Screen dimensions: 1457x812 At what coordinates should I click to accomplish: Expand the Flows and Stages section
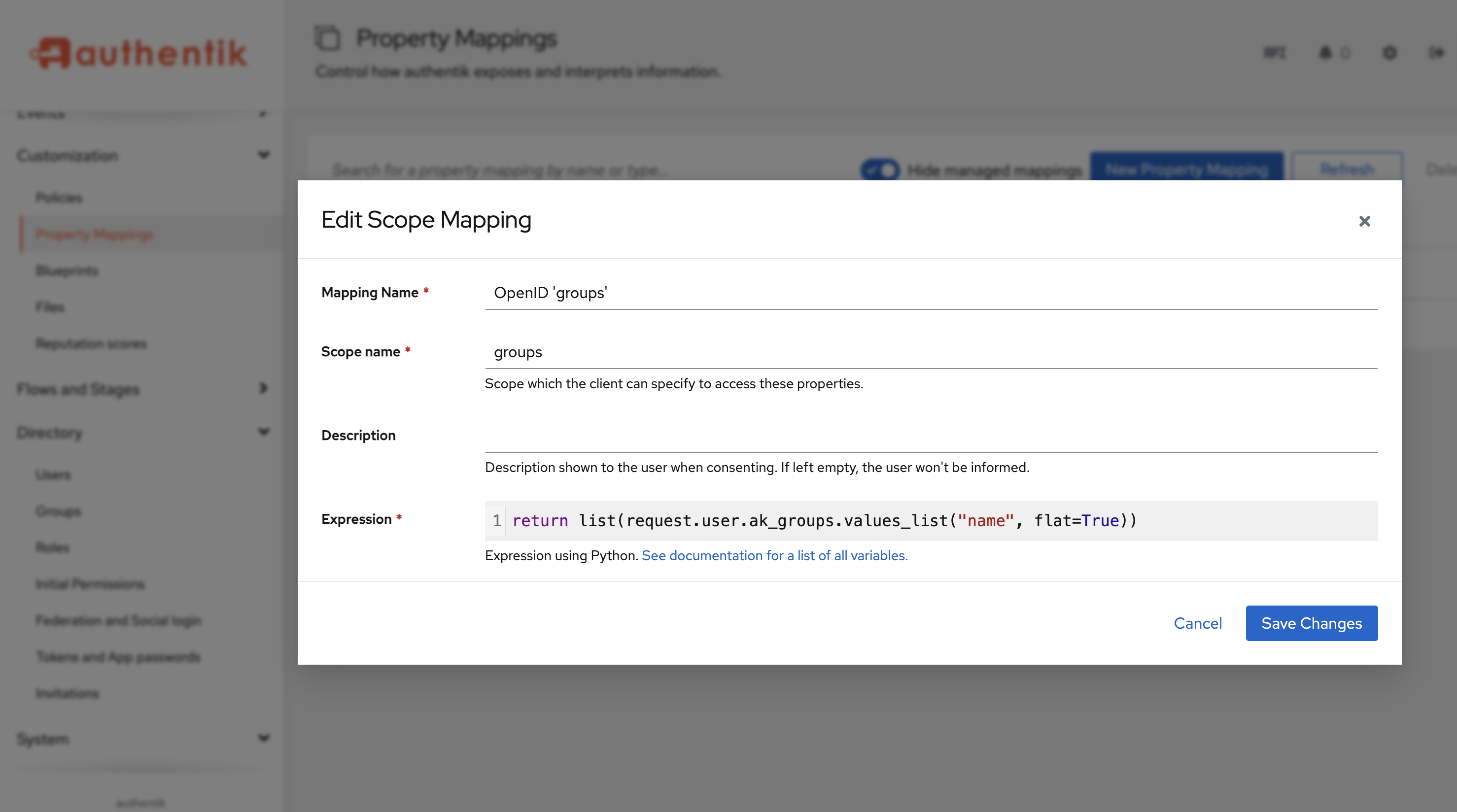[142, 389]
